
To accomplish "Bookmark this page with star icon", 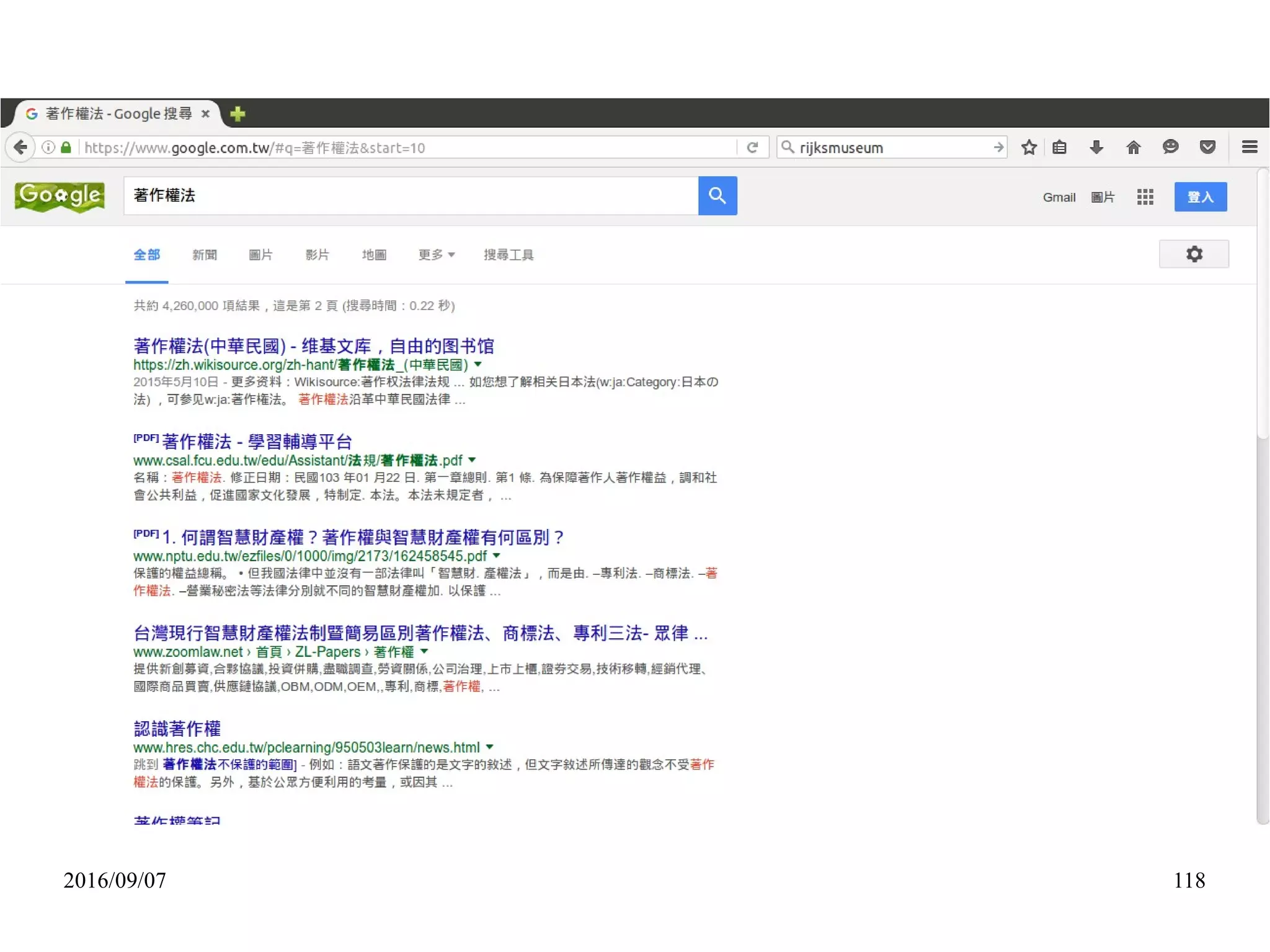I will (x=1029, y=148).
